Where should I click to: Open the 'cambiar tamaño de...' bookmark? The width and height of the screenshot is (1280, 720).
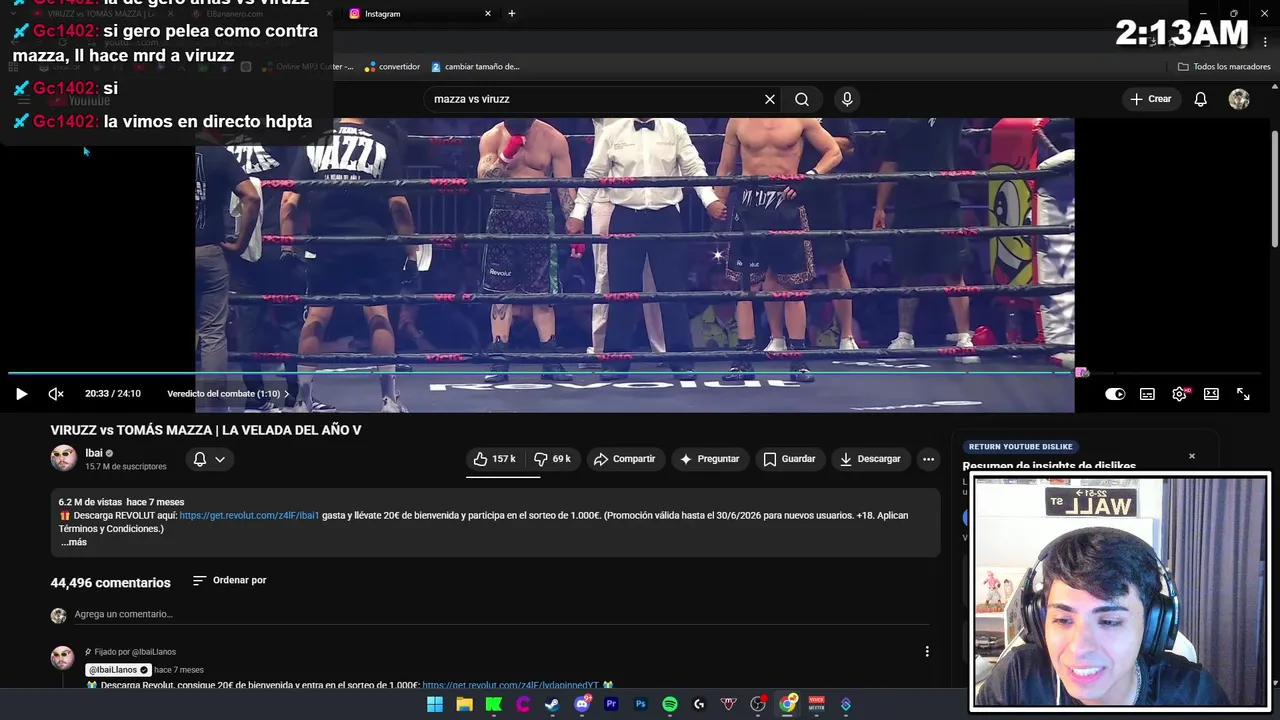(476, 67)
